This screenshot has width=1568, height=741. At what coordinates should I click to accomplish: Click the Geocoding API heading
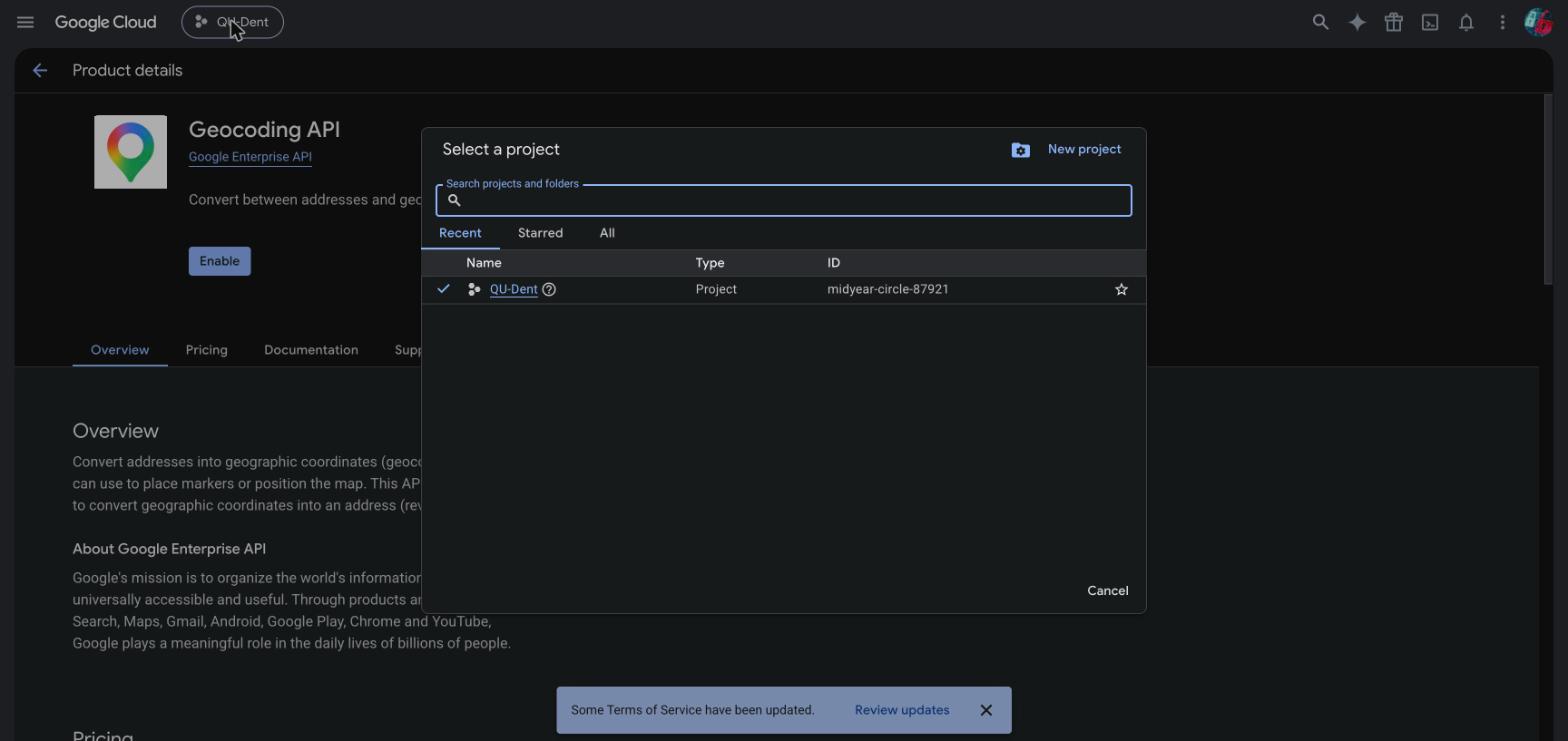pos(264,129)
